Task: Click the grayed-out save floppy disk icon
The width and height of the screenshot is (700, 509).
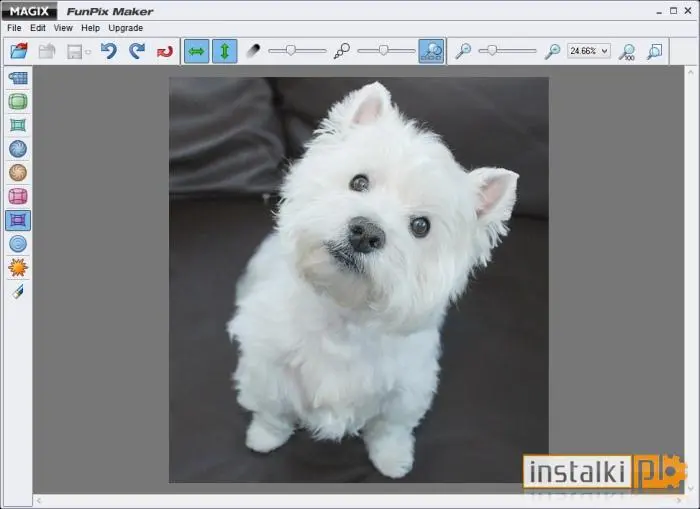Action: point(74,51)
